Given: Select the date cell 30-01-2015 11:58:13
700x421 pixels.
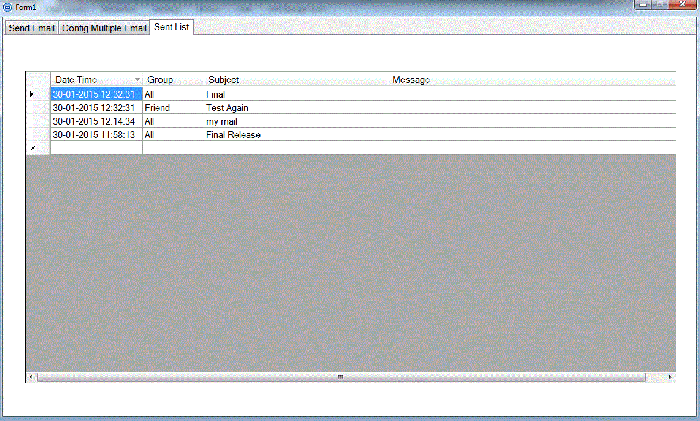Looking at the screenshot, I should point(96,134).
